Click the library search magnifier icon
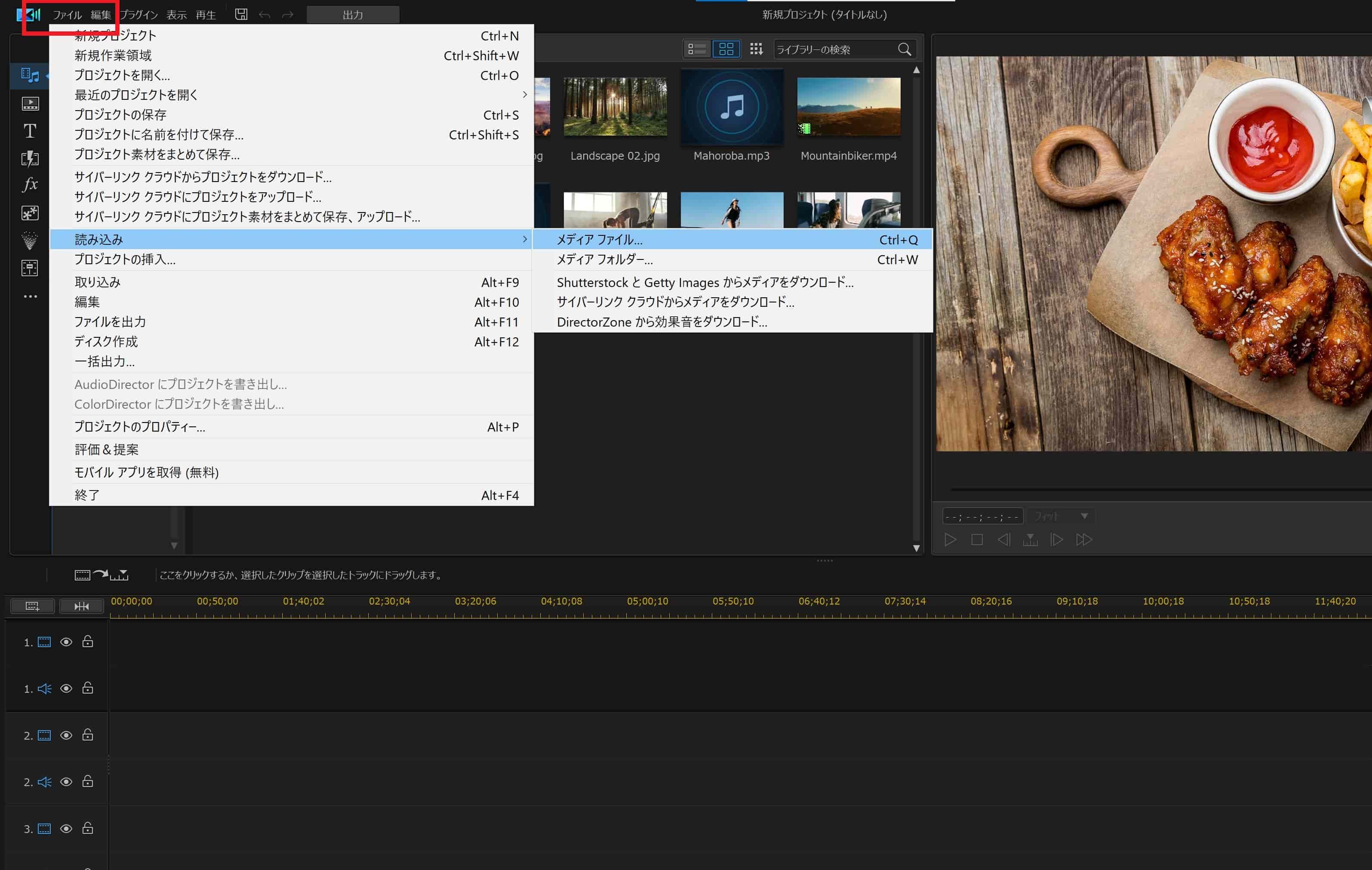Screen dimensions: 1372x870 point(904,49)
